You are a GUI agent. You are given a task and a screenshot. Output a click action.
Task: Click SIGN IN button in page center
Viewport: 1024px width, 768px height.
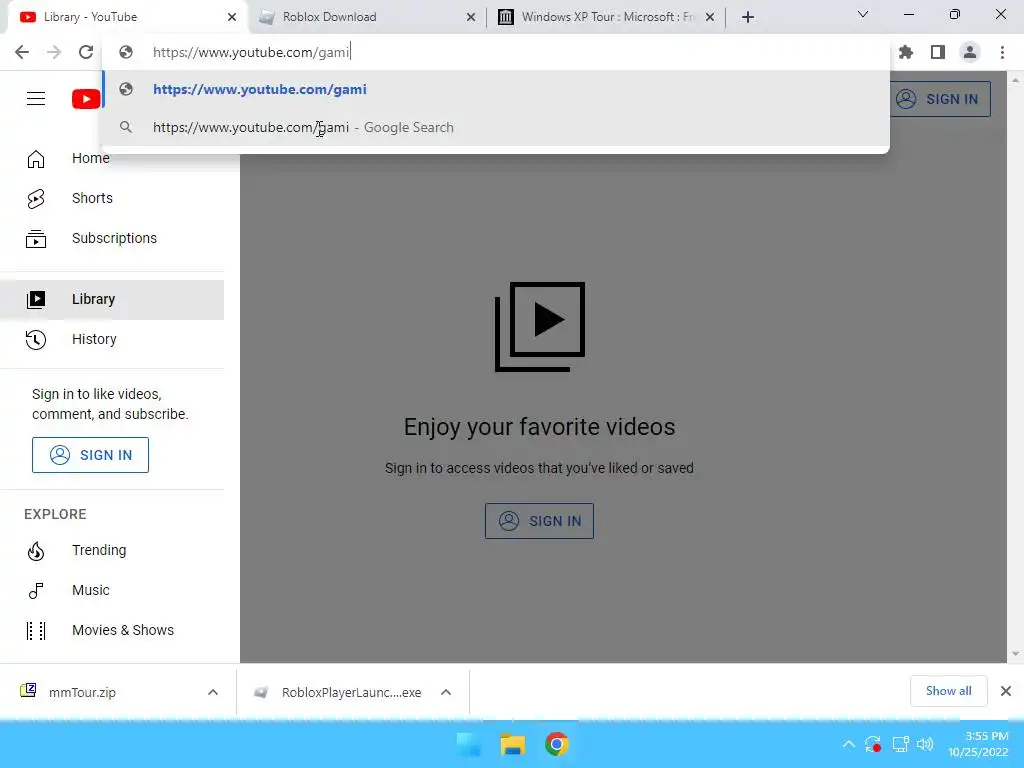click(539, 521)
